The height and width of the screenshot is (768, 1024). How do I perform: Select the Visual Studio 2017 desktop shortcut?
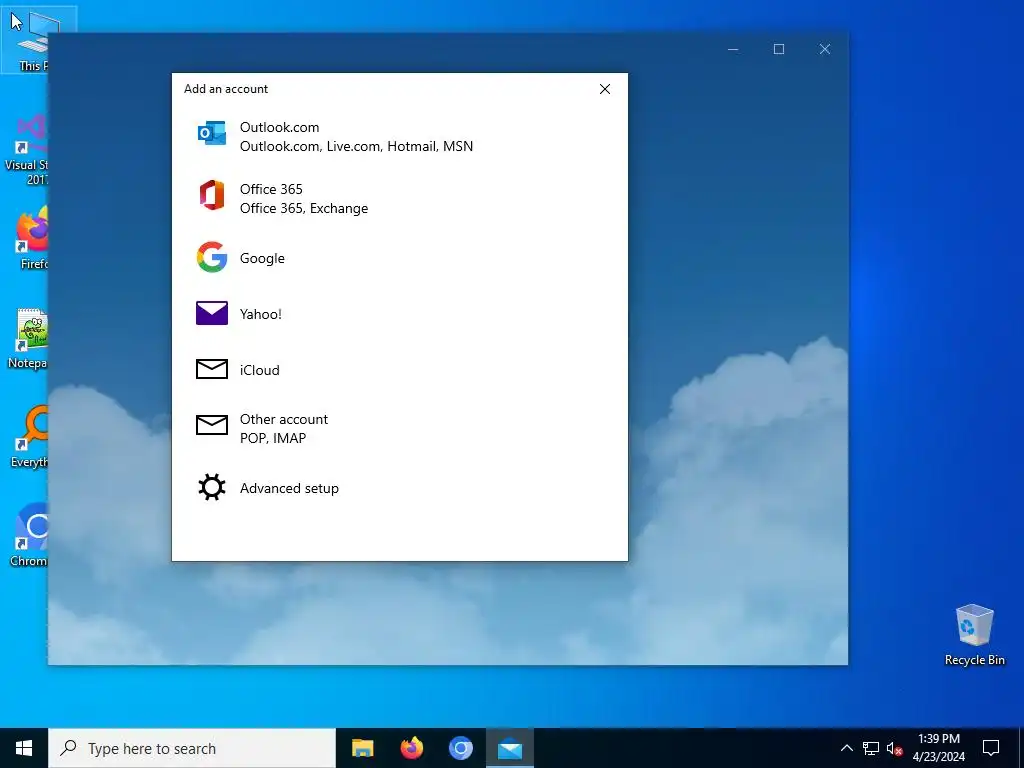[x=26, y=150]
